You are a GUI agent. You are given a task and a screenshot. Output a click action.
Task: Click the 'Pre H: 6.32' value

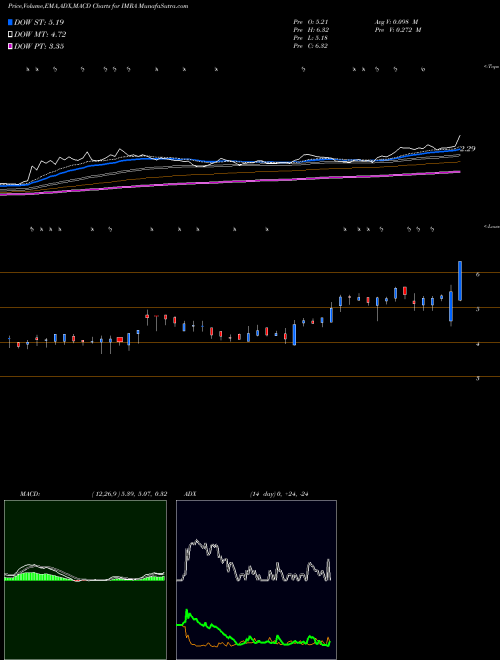point(311,30)
